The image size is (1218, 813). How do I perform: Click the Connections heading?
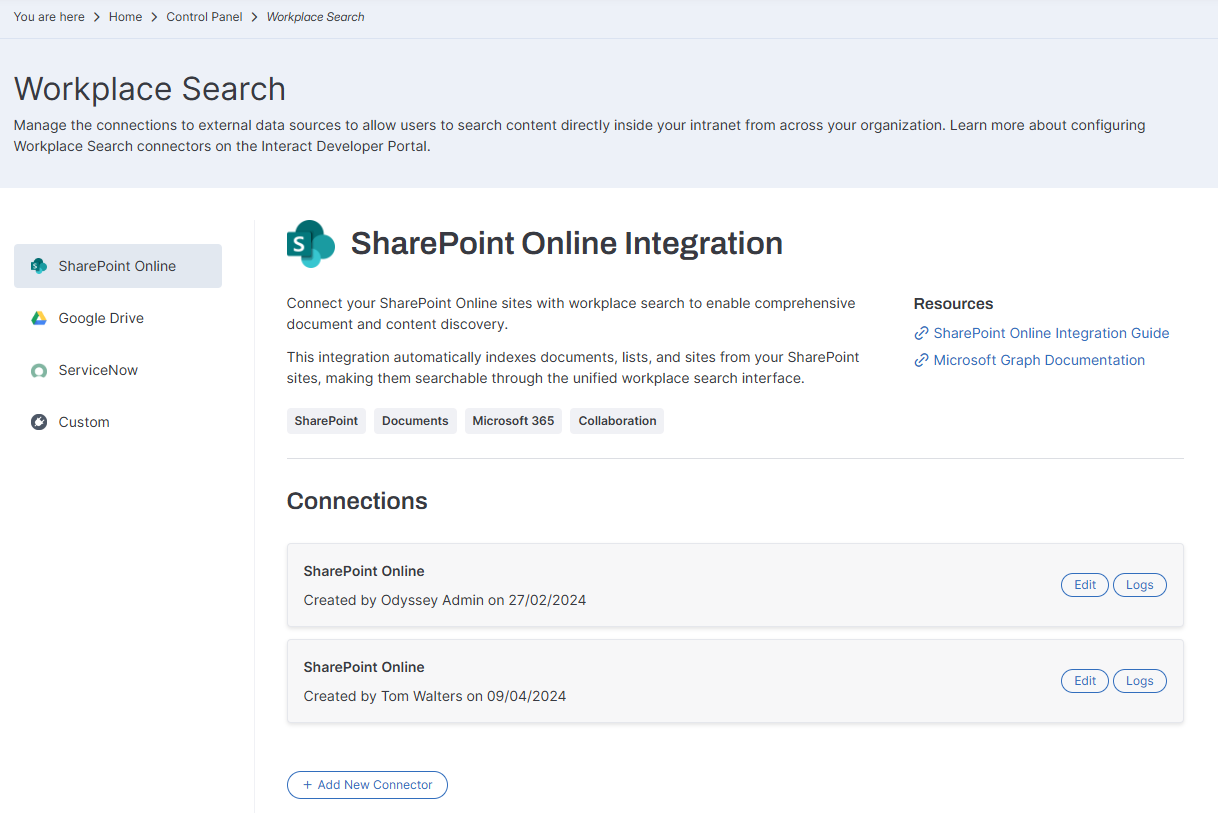click(357, 501)
